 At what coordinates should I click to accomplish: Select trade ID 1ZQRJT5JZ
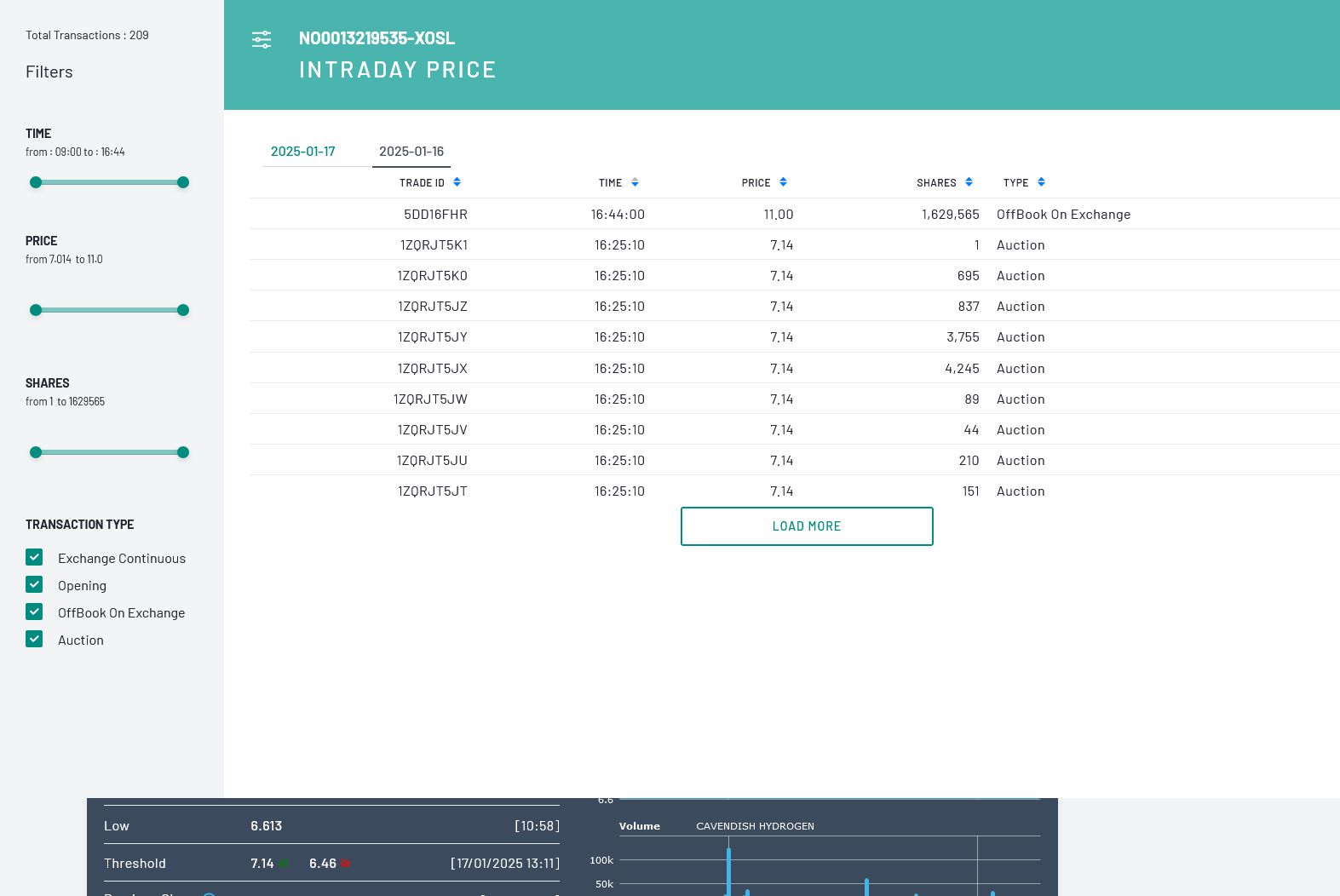tap(432, 307)
